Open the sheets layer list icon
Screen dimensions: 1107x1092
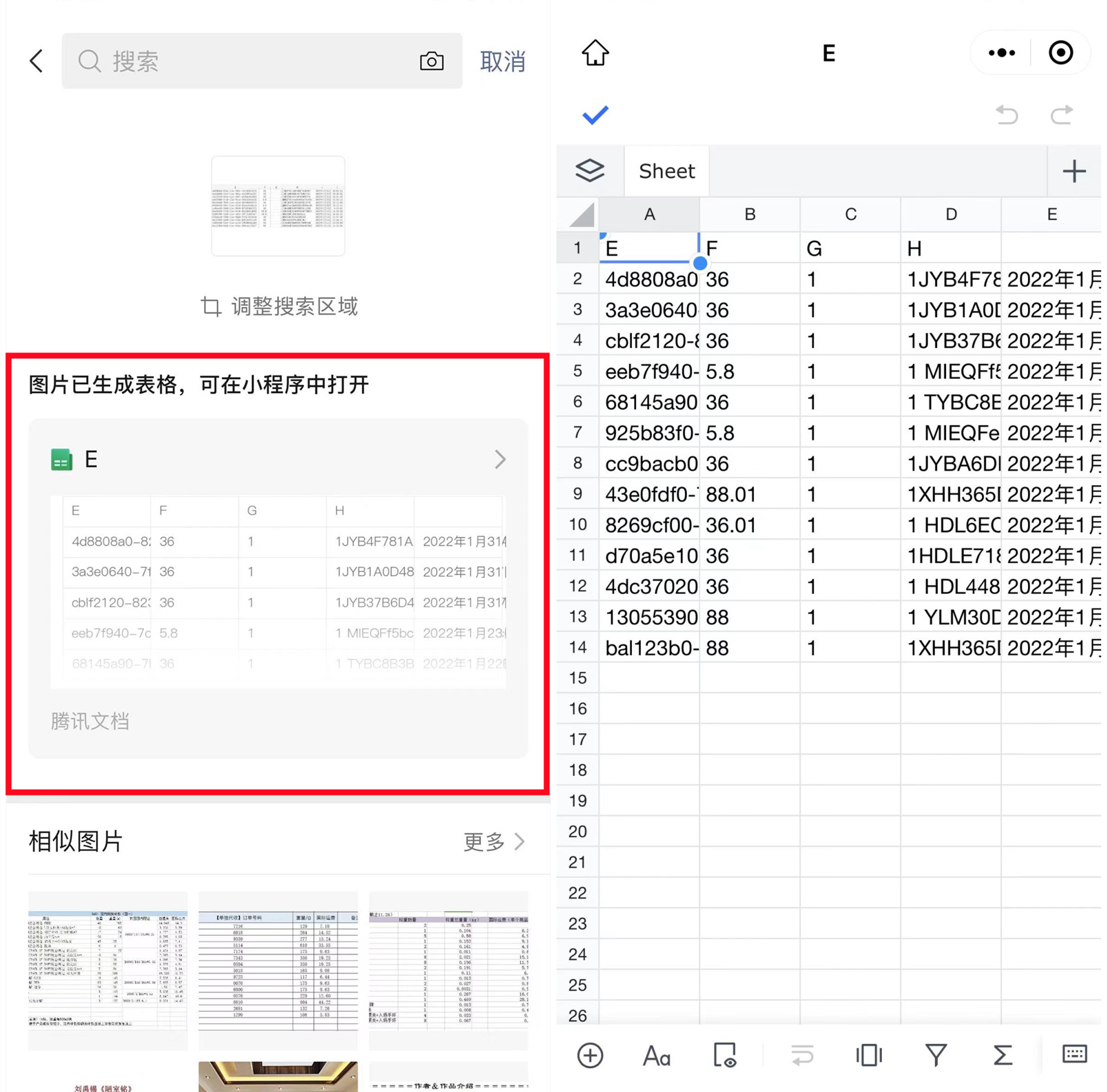tap(590, 171)
